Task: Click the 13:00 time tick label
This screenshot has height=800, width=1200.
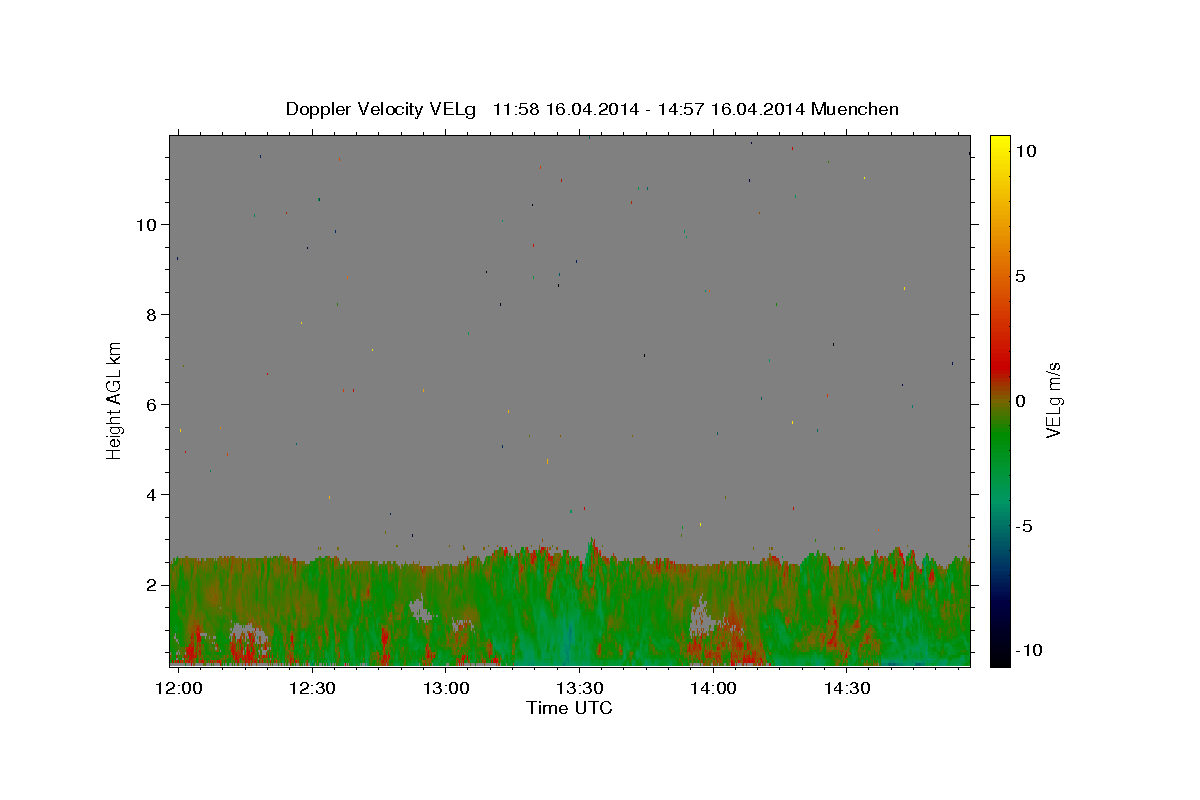Action: coord(447,688)
